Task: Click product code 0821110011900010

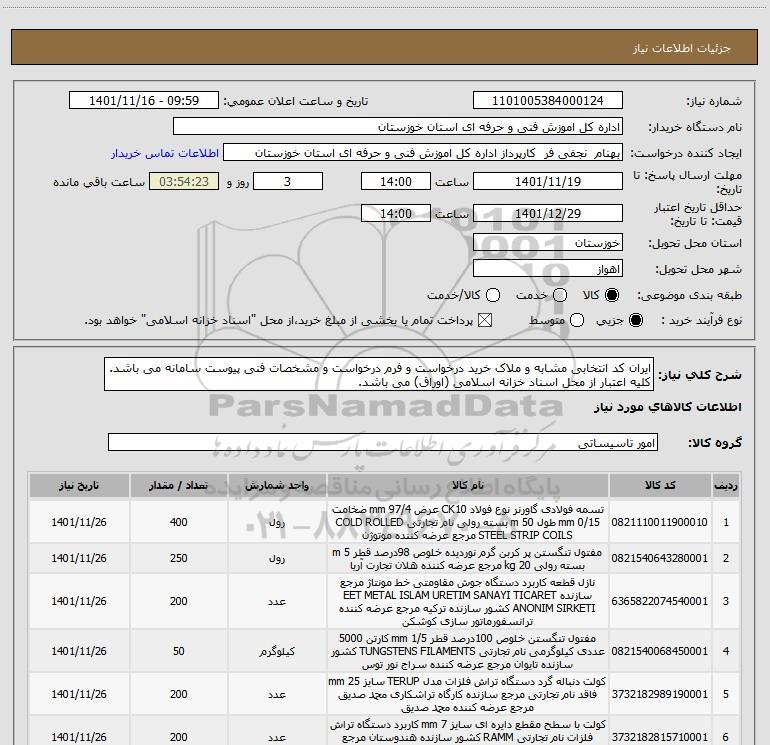Action: (x=660, y=522)
